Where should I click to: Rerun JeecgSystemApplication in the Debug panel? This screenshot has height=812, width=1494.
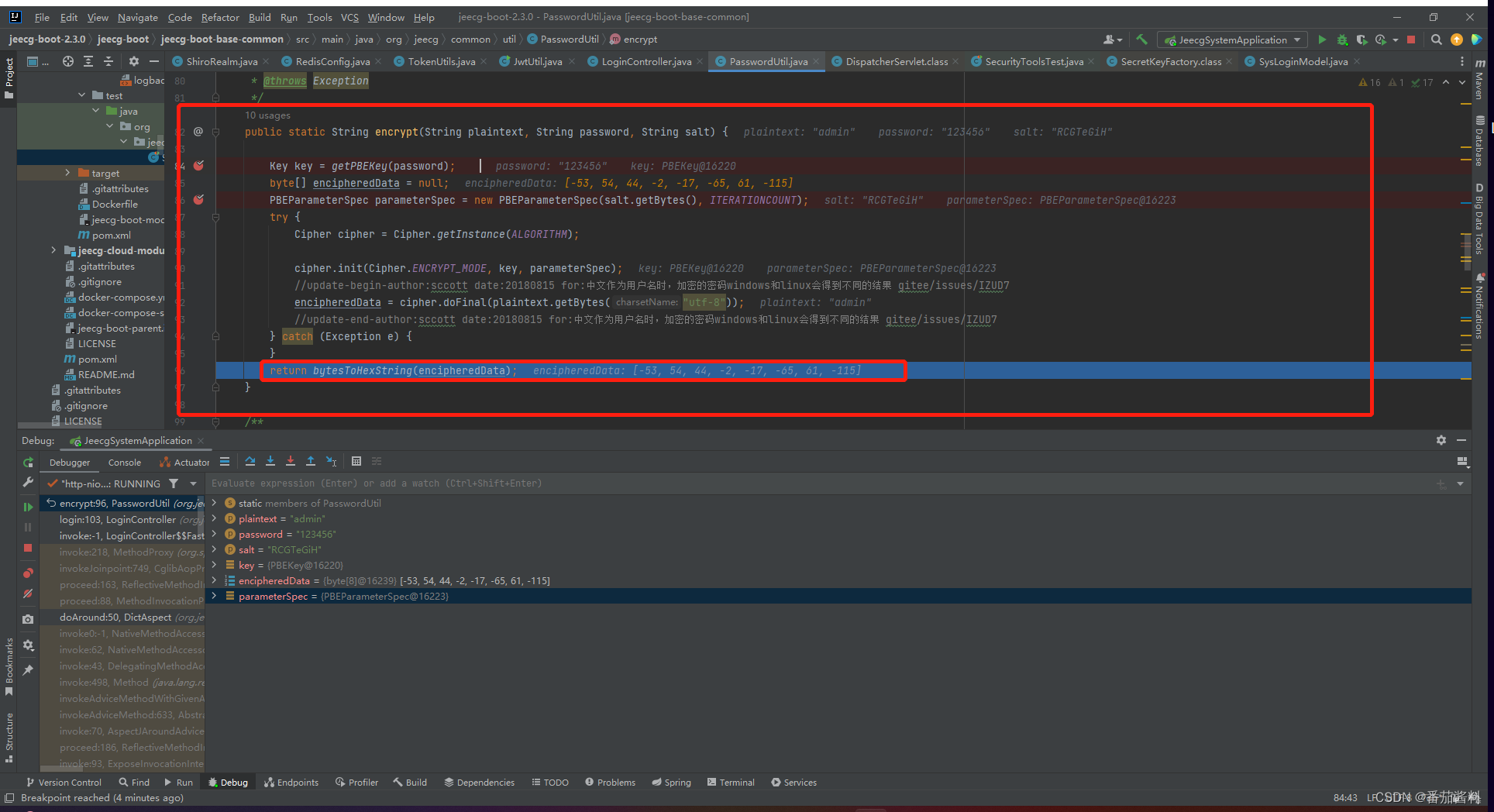[x=28, y=463]
